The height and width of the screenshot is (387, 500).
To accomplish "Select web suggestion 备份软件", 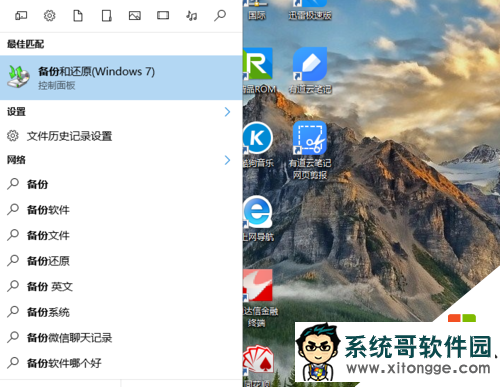I will pyautogui.click(x=121, y=210).
